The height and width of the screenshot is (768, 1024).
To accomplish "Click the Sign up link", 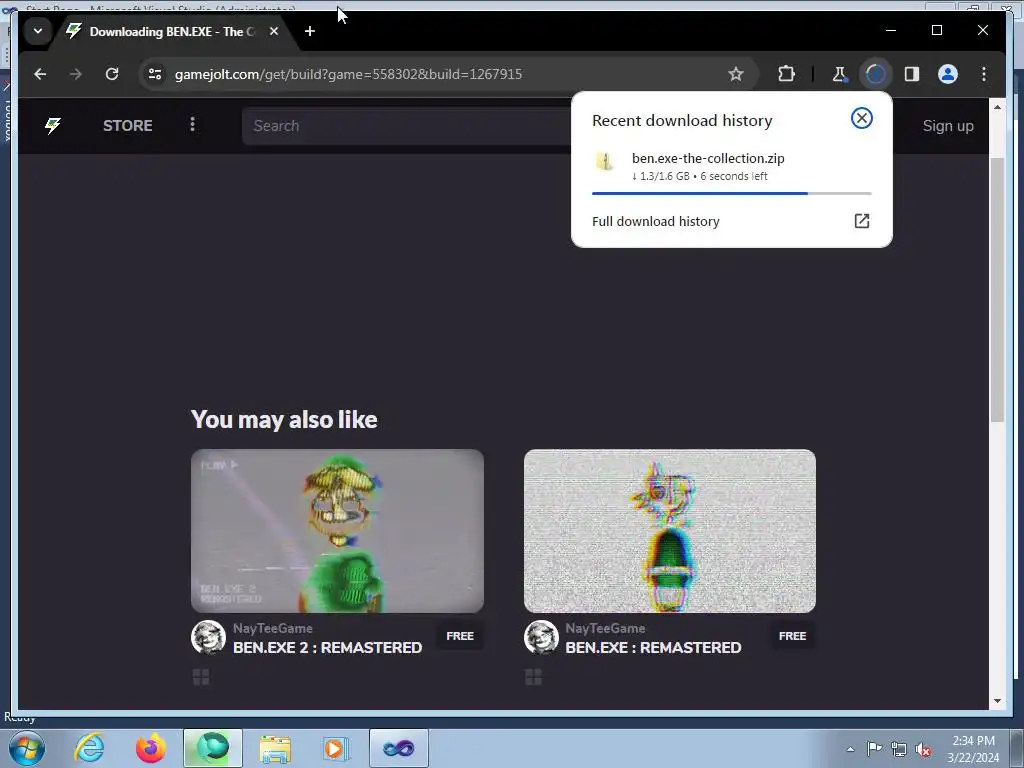I will coord(948,125).
